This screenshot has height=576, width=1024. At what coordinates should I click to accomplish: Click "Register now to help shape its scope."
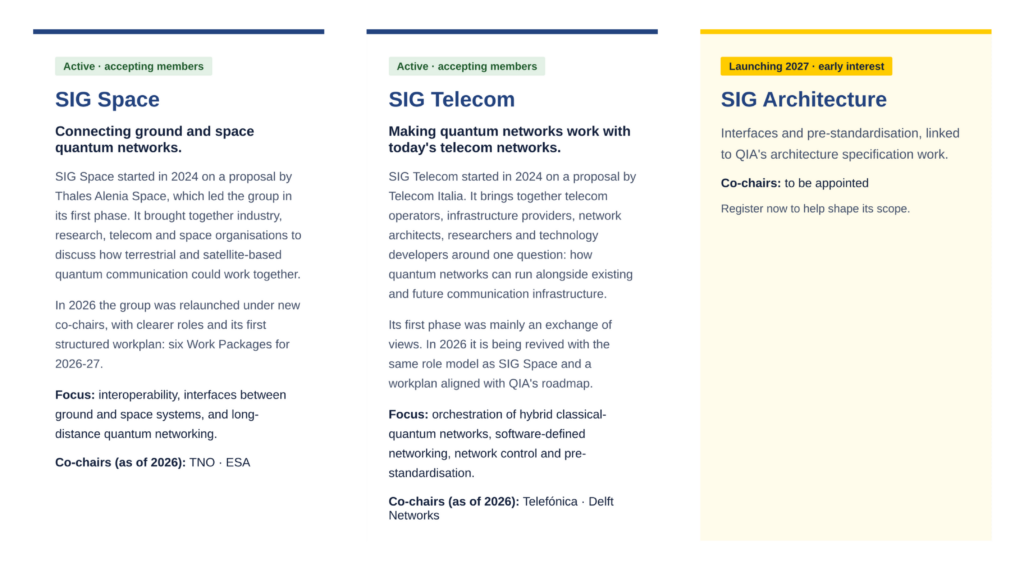click(x=815, y=208)
